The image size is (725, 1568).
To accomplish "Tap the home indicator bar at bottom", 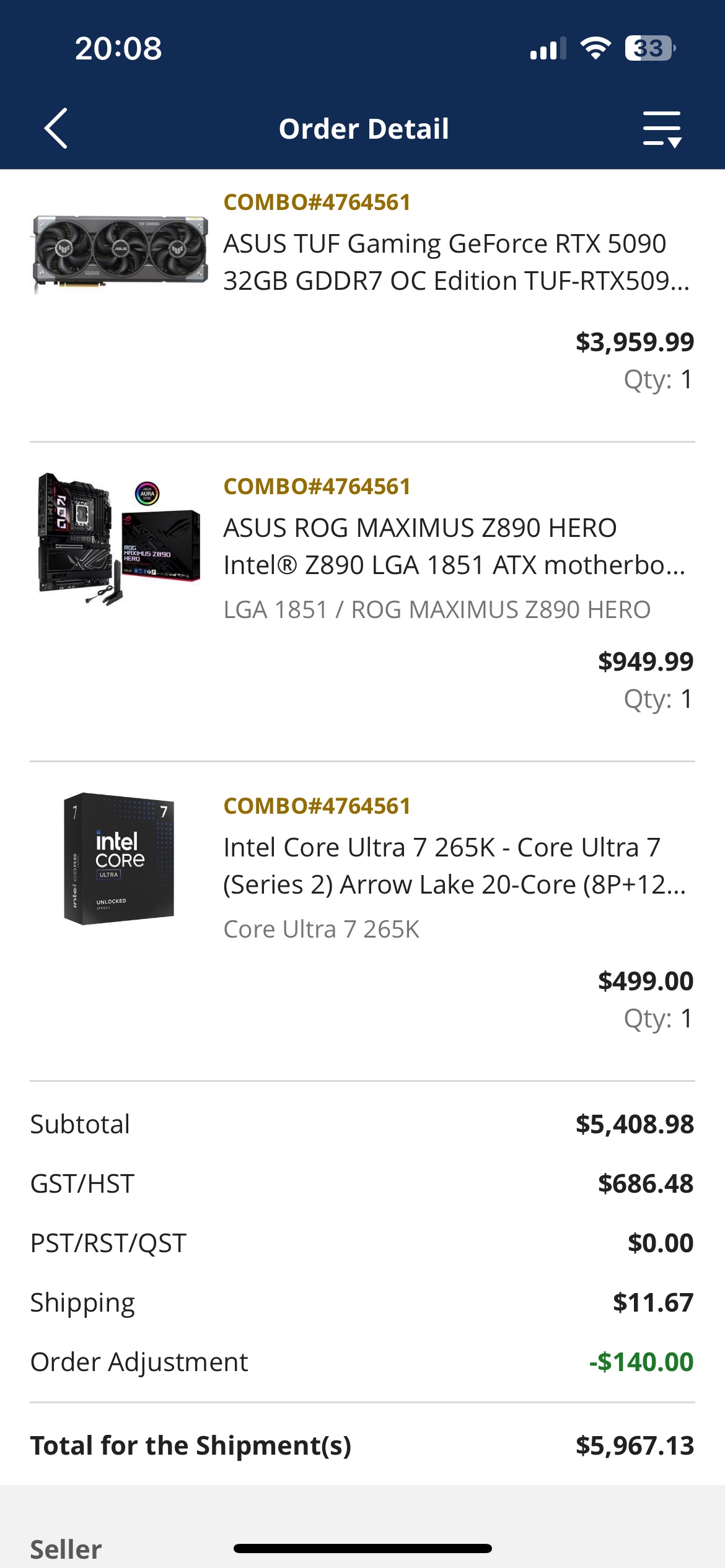I will pyautogui.click(x=362, y=1548).
